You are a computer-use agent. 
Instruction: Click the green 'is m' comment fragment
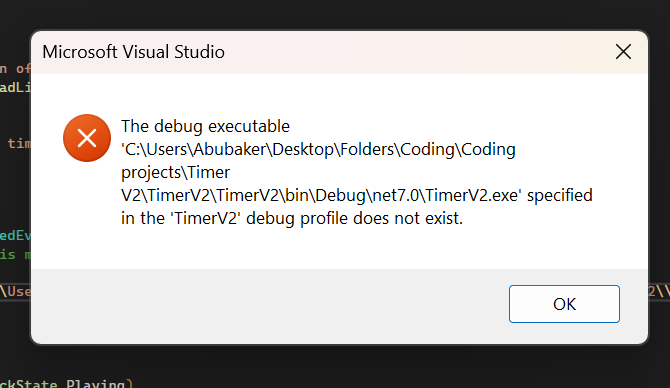click(15, 255)
